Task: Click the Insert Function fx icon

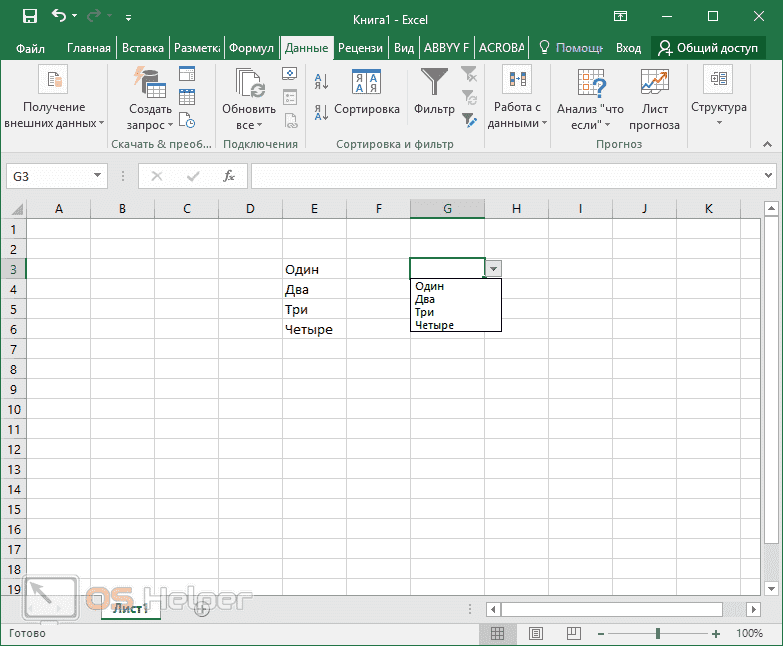Action: (x=228, y=176)
